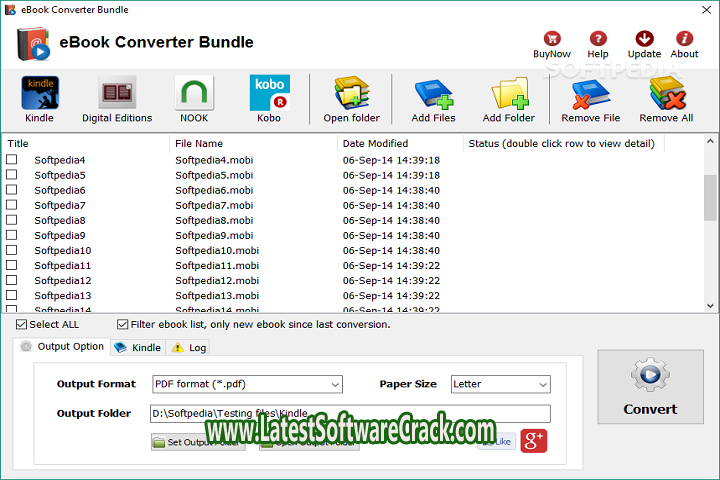This screenshot has width=720, height=480.
Task: Click the Add Files book icon
Action: click(433, 94)
